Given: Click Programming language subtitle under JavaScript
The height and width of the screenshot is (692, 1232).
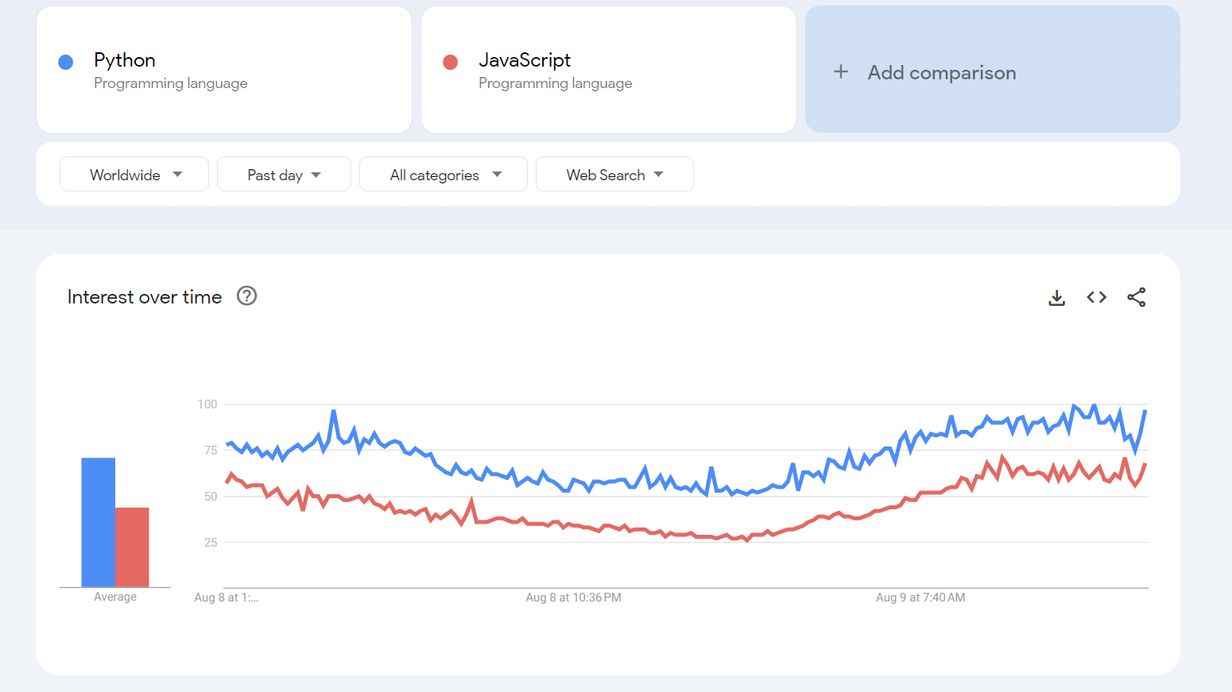Looking at the screenshot, I should tap(555, 84).
